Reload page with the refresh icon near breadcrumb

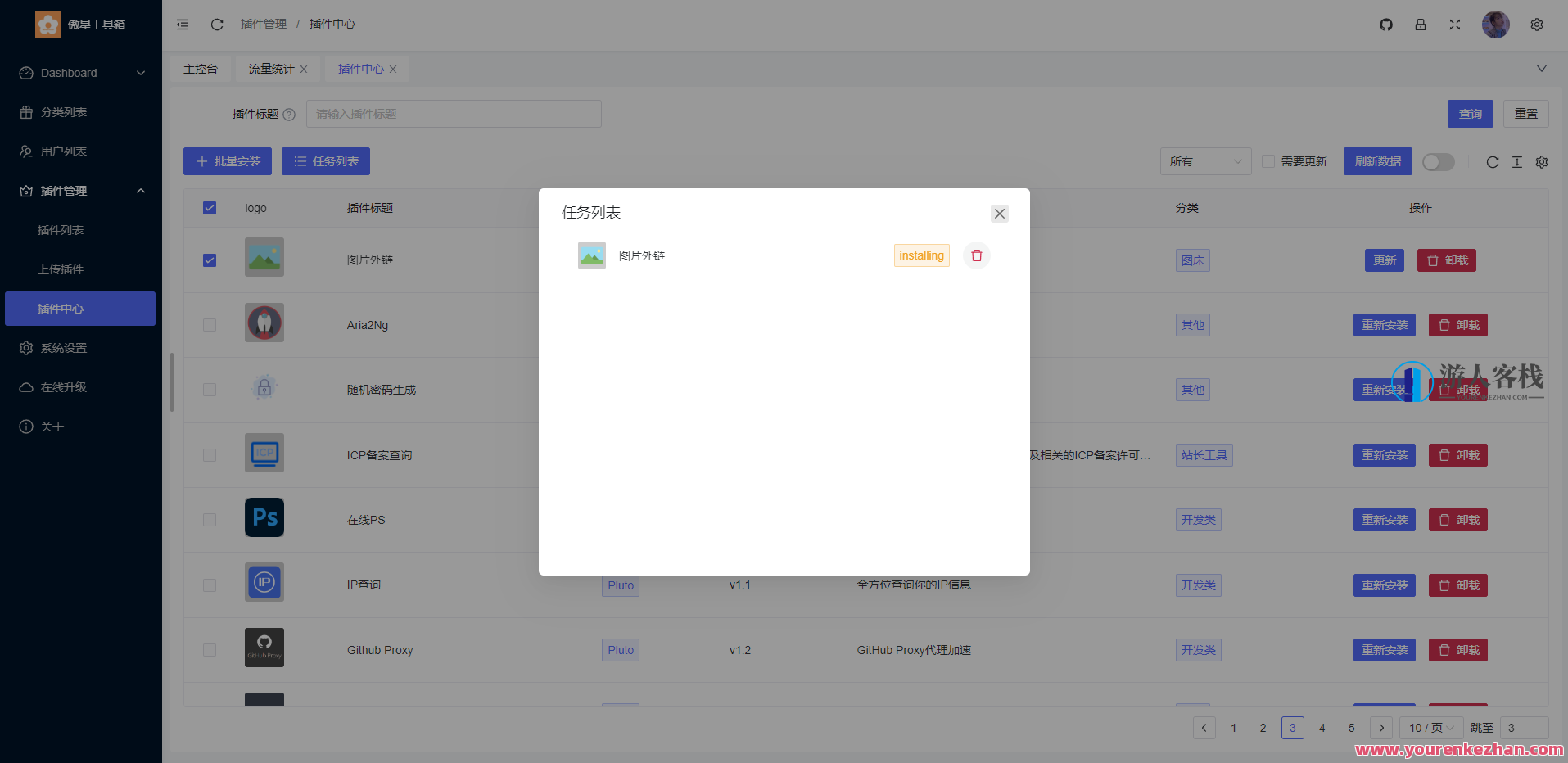216,25
